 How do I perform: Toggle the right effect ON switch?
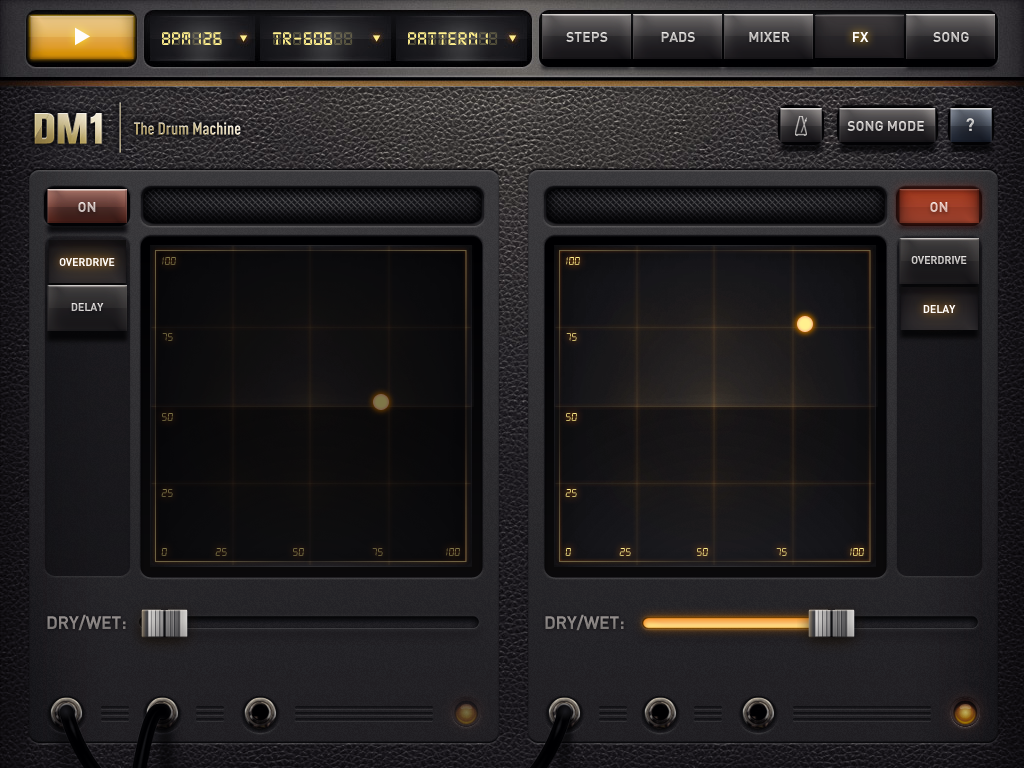[938, 207]
